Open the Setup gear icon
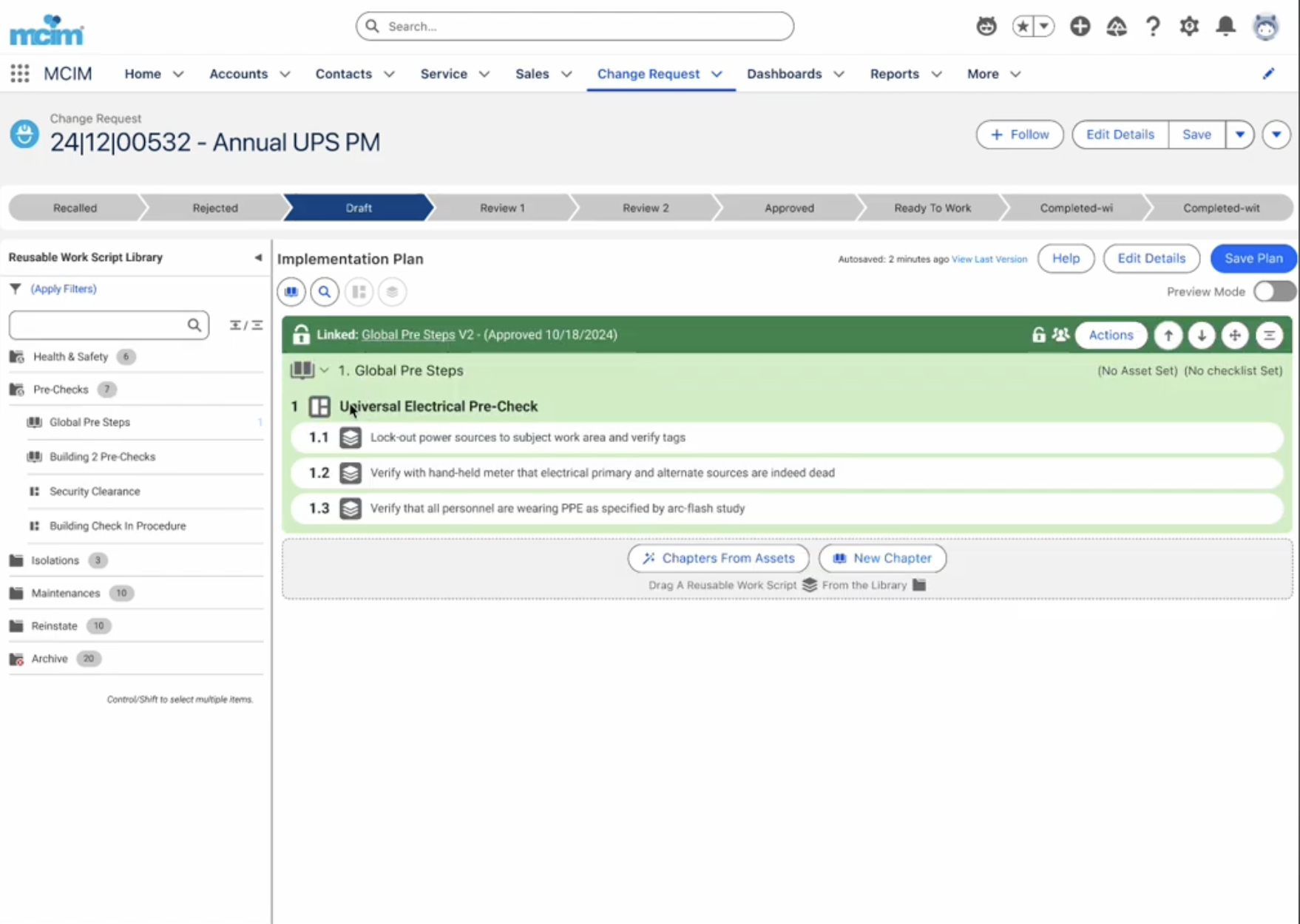 [x=1189, y=27]
